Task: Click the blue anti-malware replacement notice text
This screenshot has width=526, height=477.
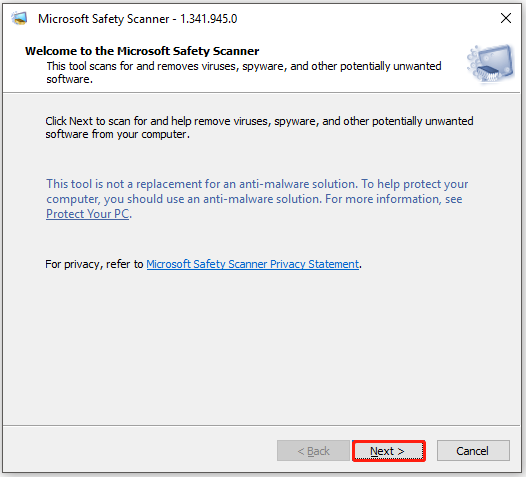Action: pos(257,199)
